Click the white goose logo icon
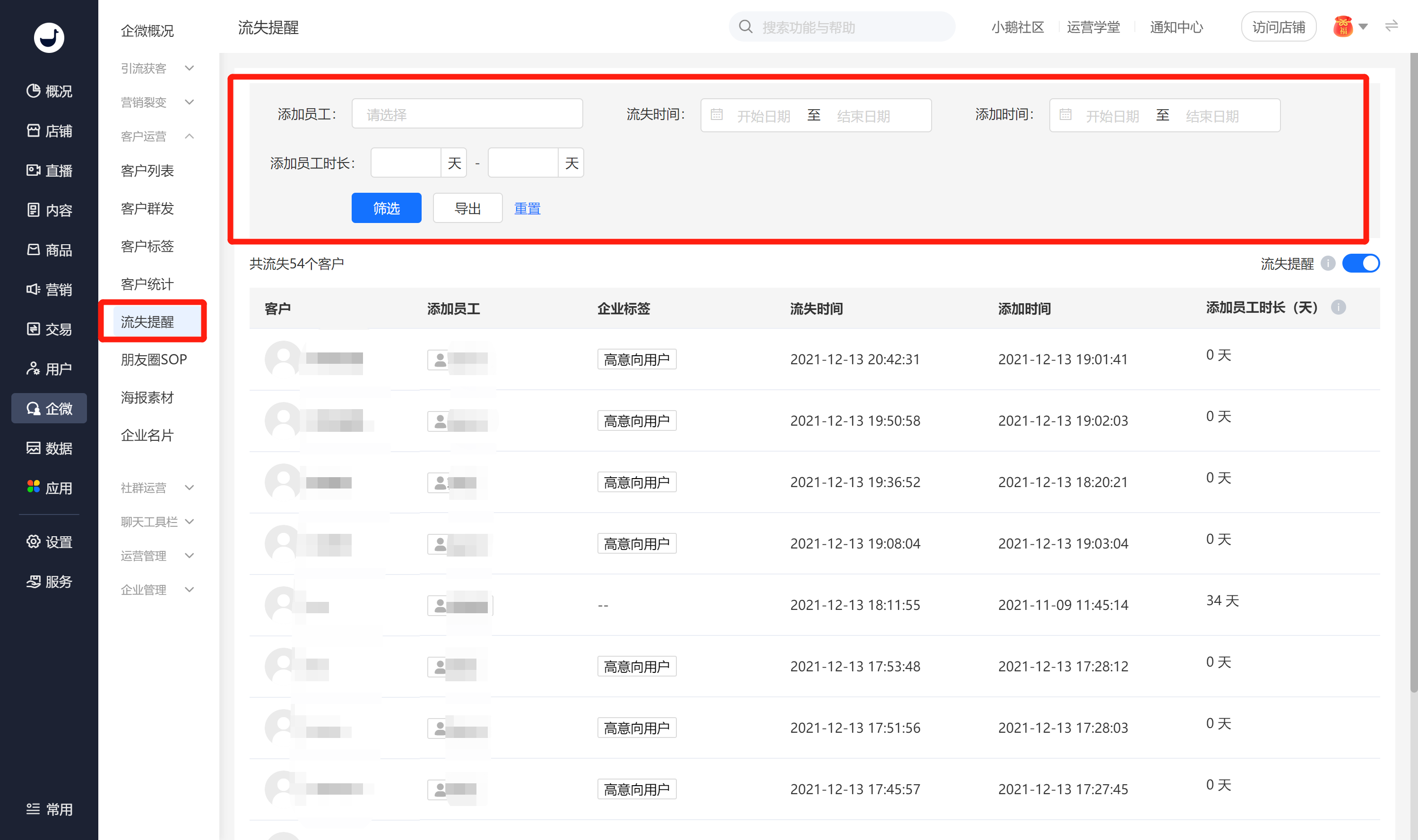This screenshot has width=1418, height=840. pos(49,37)
